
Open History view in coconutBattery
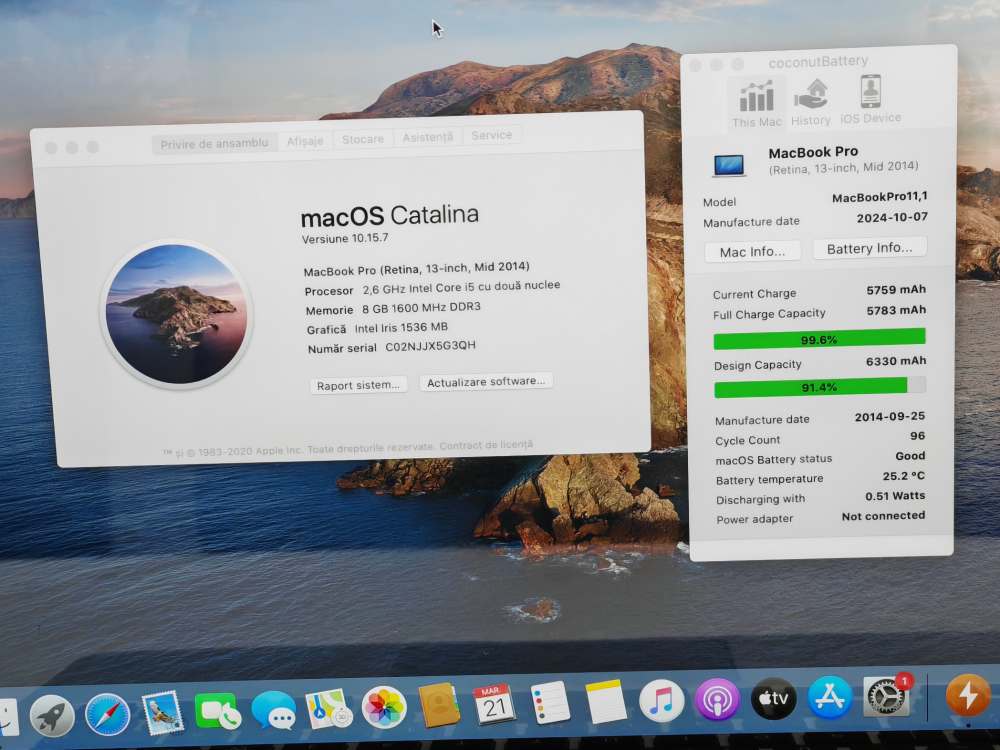pyautogui.click(x=811, y=102)
